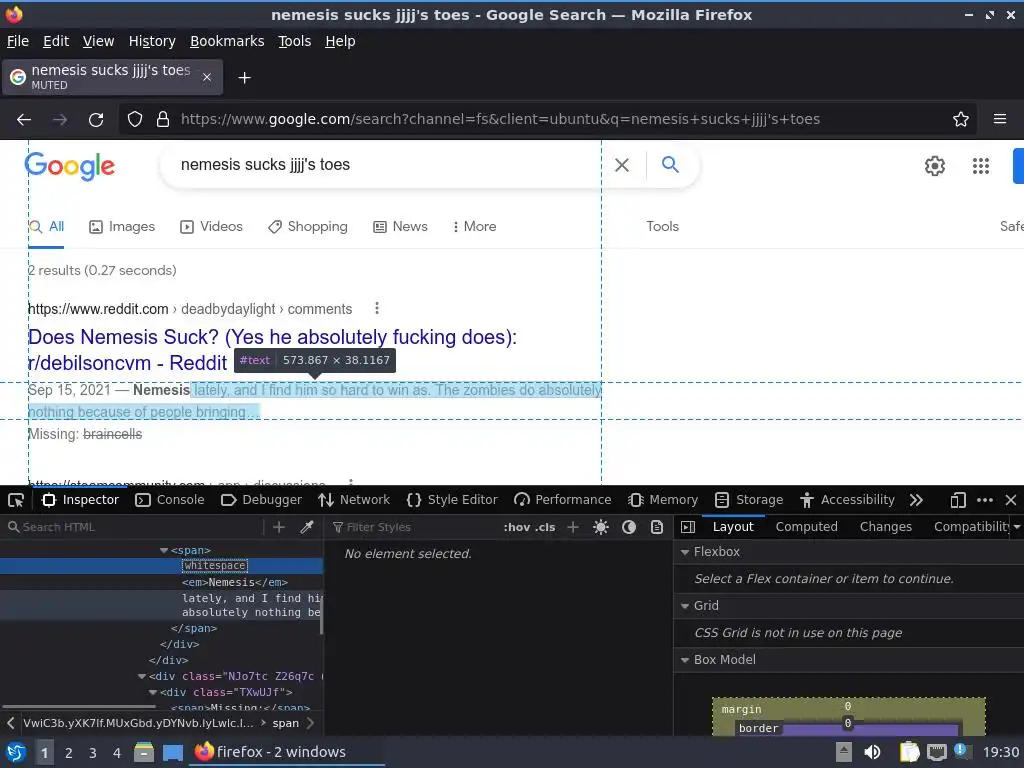Screen dimensions: 1024x768
Task: Switch to the Network panel
Action: point(354,500)
